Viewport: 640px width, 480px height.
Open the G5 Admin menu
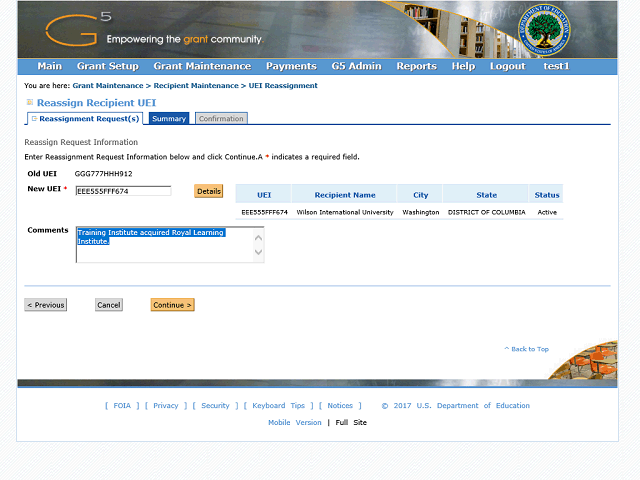[x=356, y=66]
